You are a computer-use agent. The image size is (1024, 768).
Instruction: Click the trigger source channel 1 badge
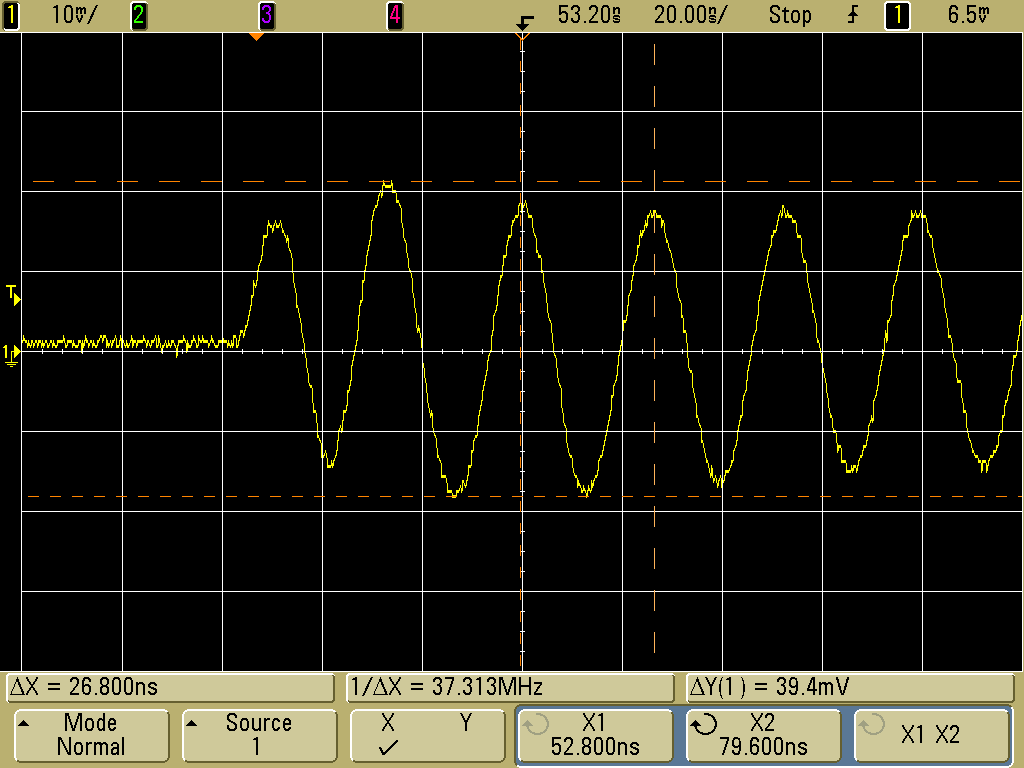tap(897, 15)
